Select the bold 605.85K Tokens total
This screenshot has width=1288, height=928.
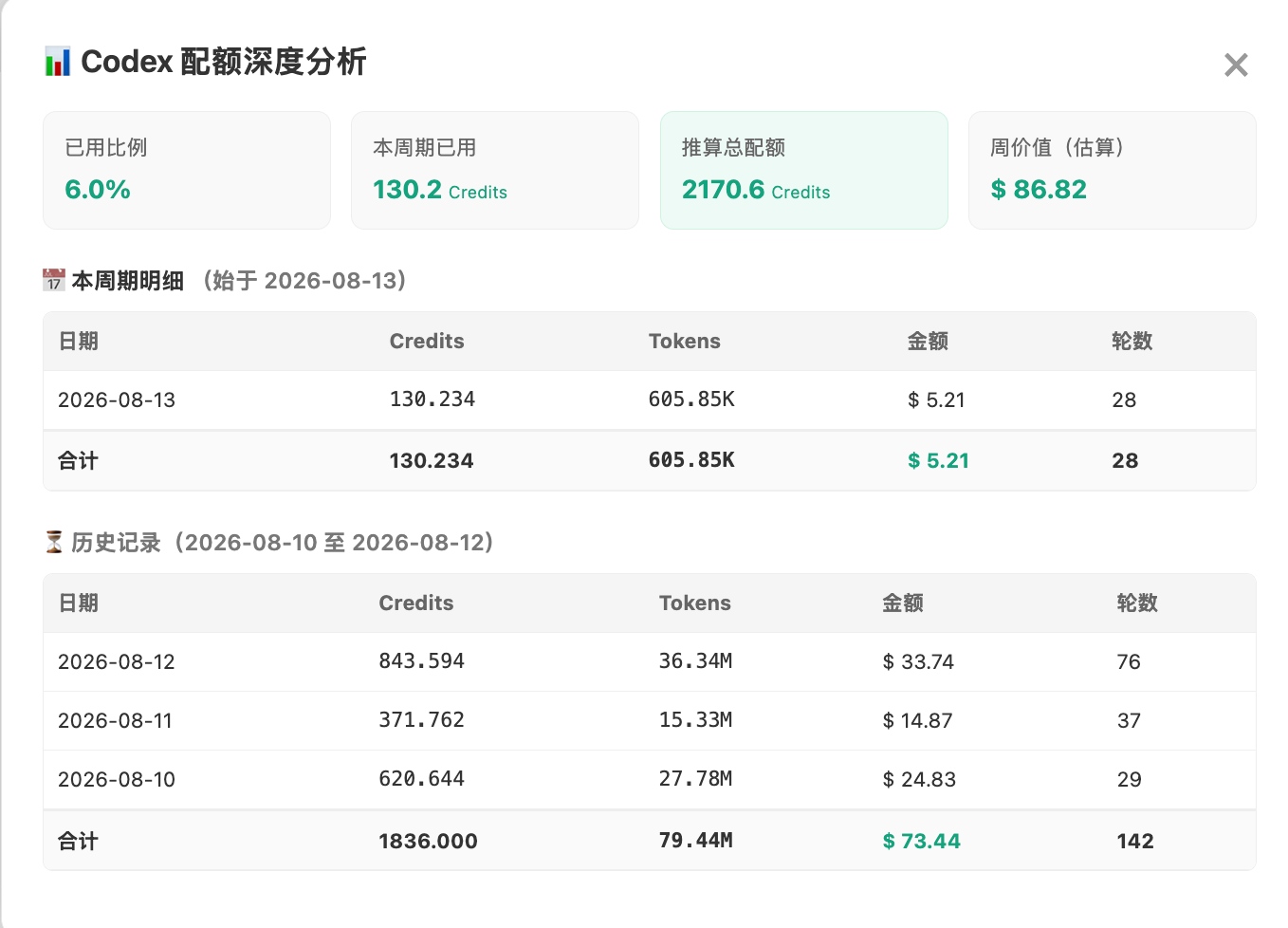(691, 460)
